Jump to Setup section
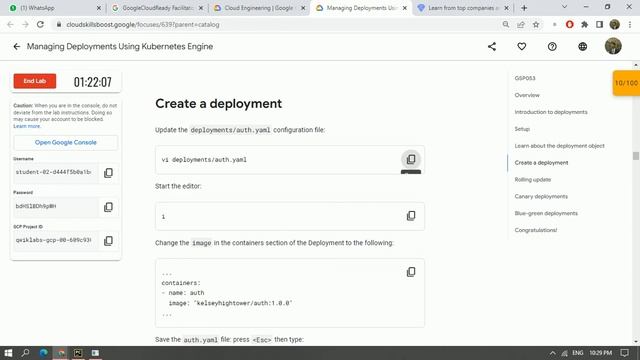 [522, 129]
